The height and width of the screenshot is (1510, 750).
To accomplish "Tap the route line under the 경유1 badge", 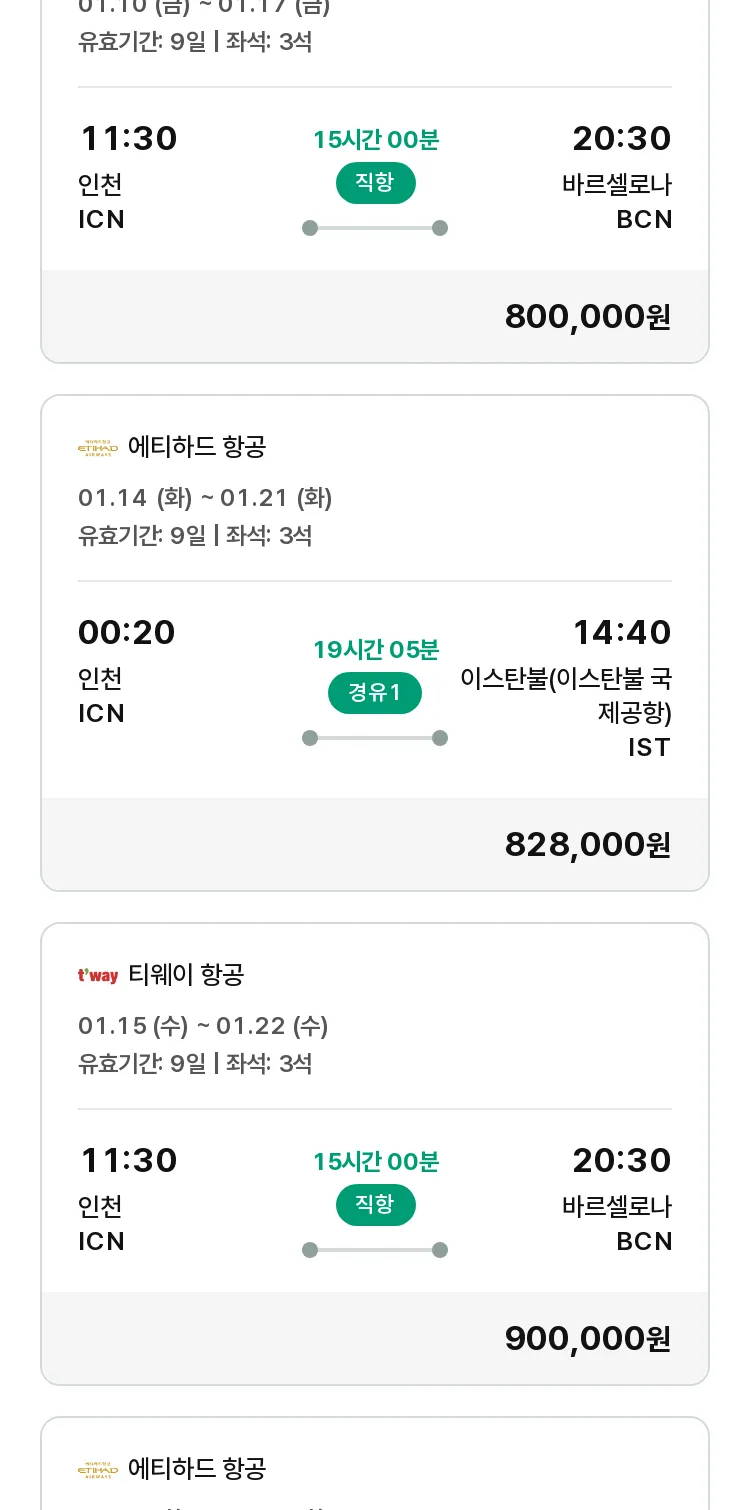I will point(375,738).
